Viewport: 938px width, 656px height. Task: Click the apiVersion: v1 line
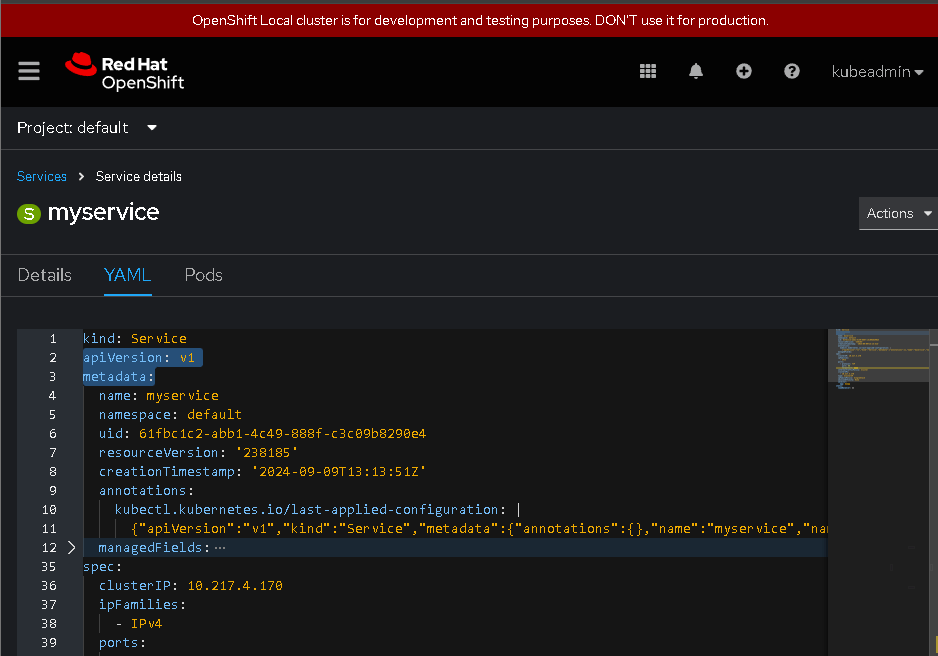click(x=139, y=358)
